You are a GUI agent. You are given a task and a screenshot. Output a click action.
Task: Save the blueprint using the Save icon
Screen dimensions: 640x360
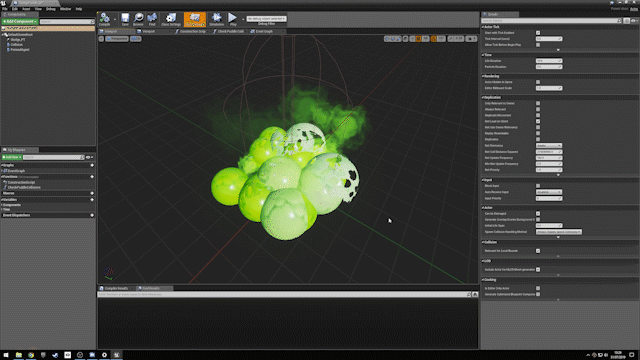click(x=125, y=19)
